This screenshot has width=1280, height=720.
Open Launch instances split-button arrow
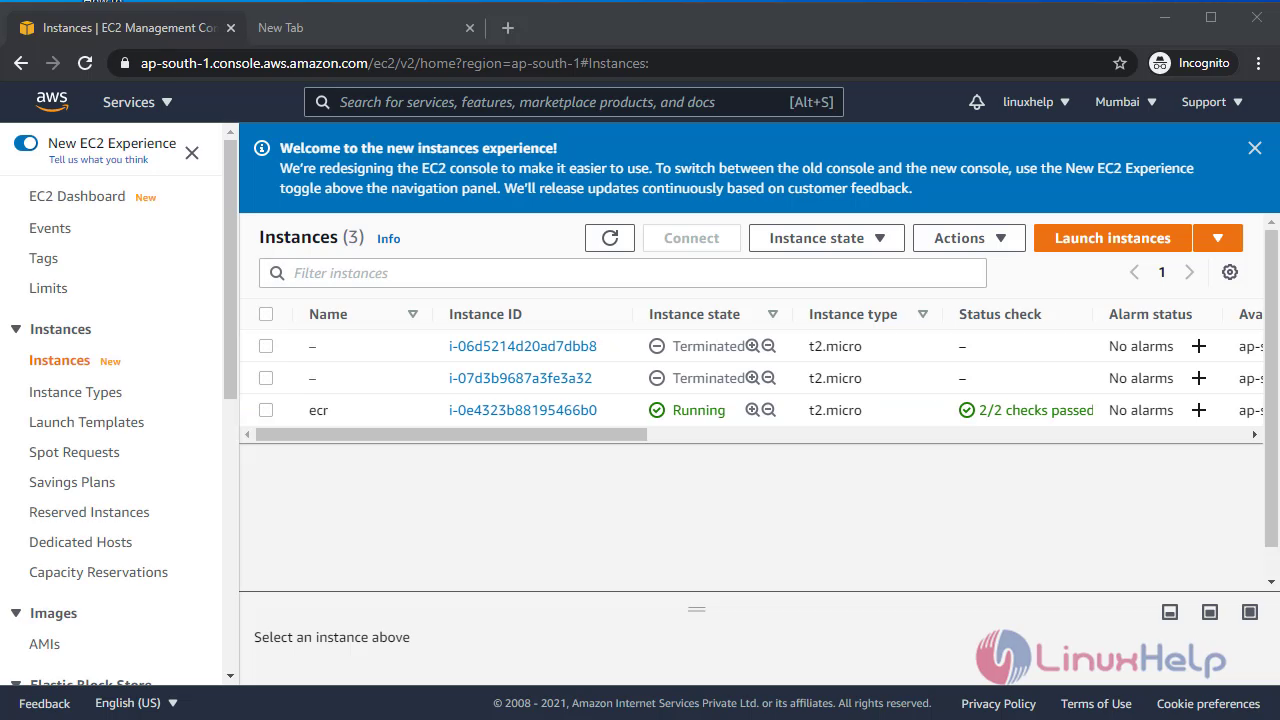click(1217, 238)
